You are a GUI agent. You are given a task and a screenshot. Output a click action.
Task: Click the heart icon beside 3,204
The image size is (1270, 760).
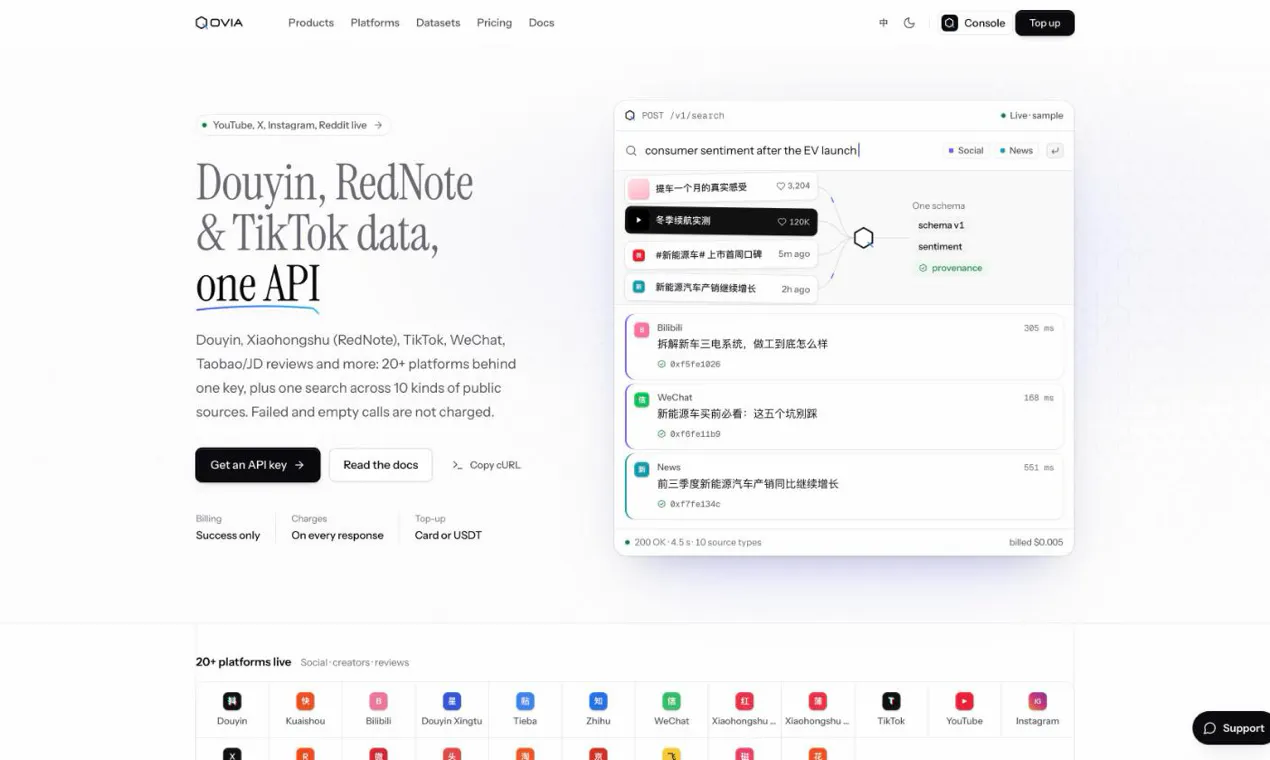pyautogui.click(x=781, y=186)
